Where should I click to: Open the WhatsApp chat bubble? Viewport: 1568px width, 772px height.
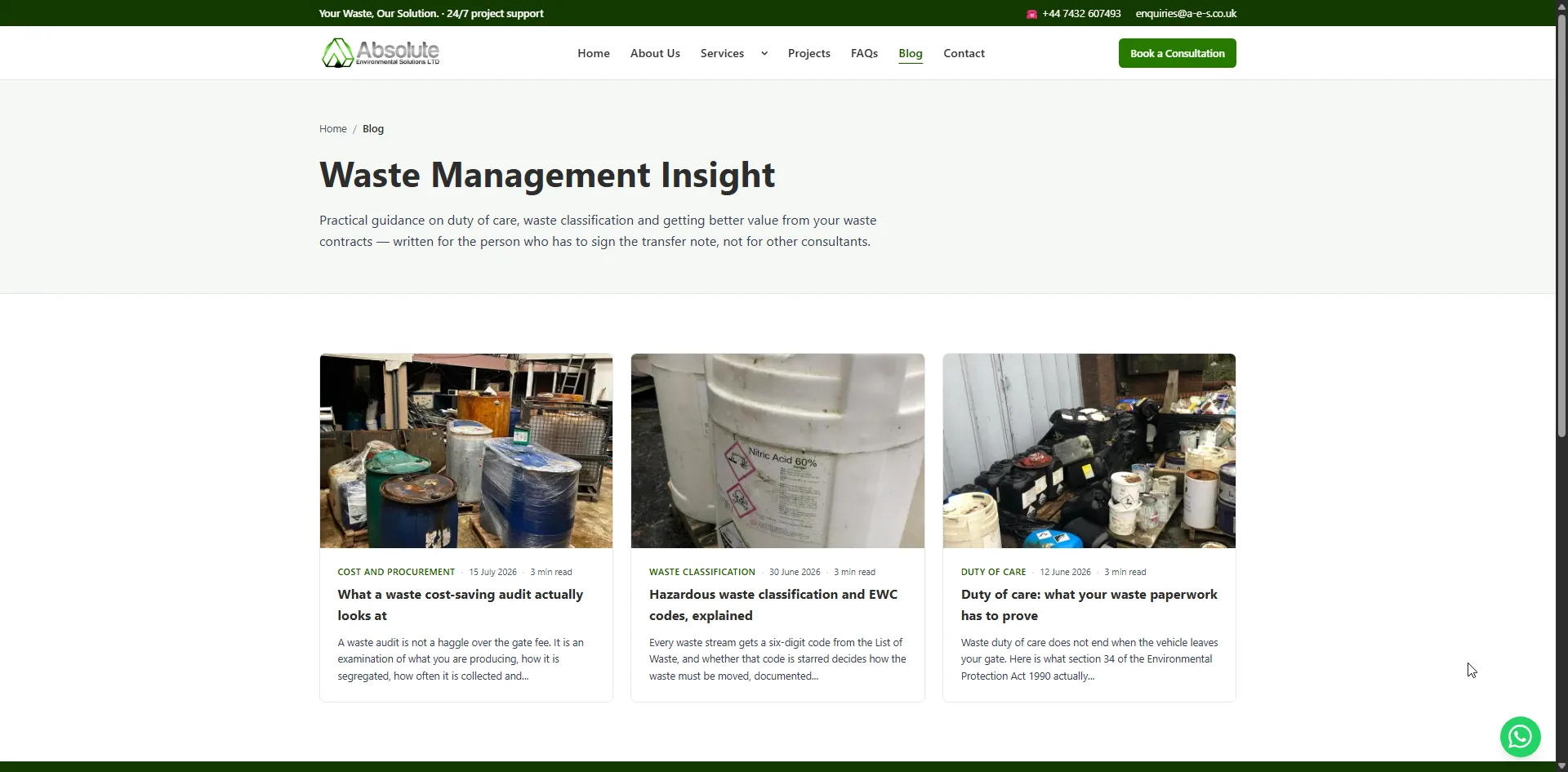click(1520, 737)
